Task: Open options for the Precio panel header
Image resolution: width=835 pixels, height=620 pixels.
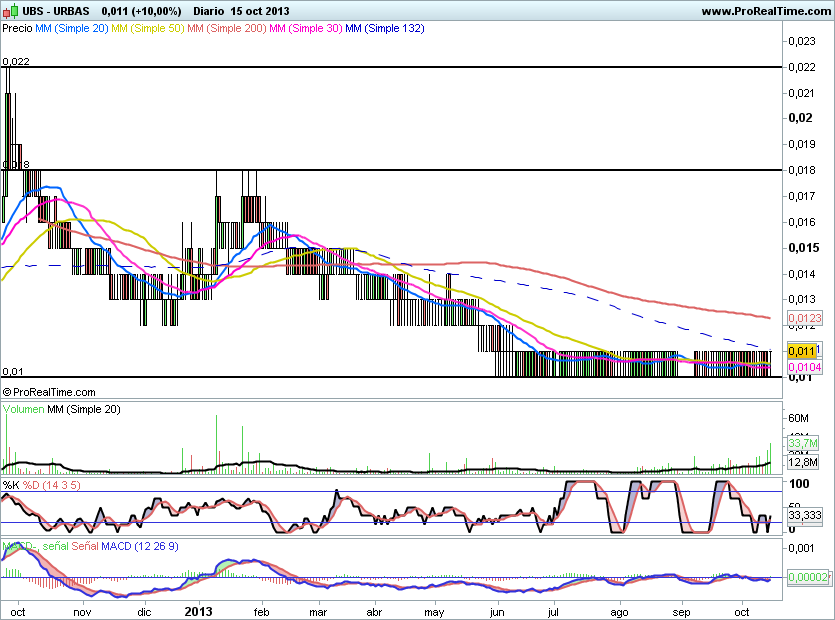Action: [16, 28]
